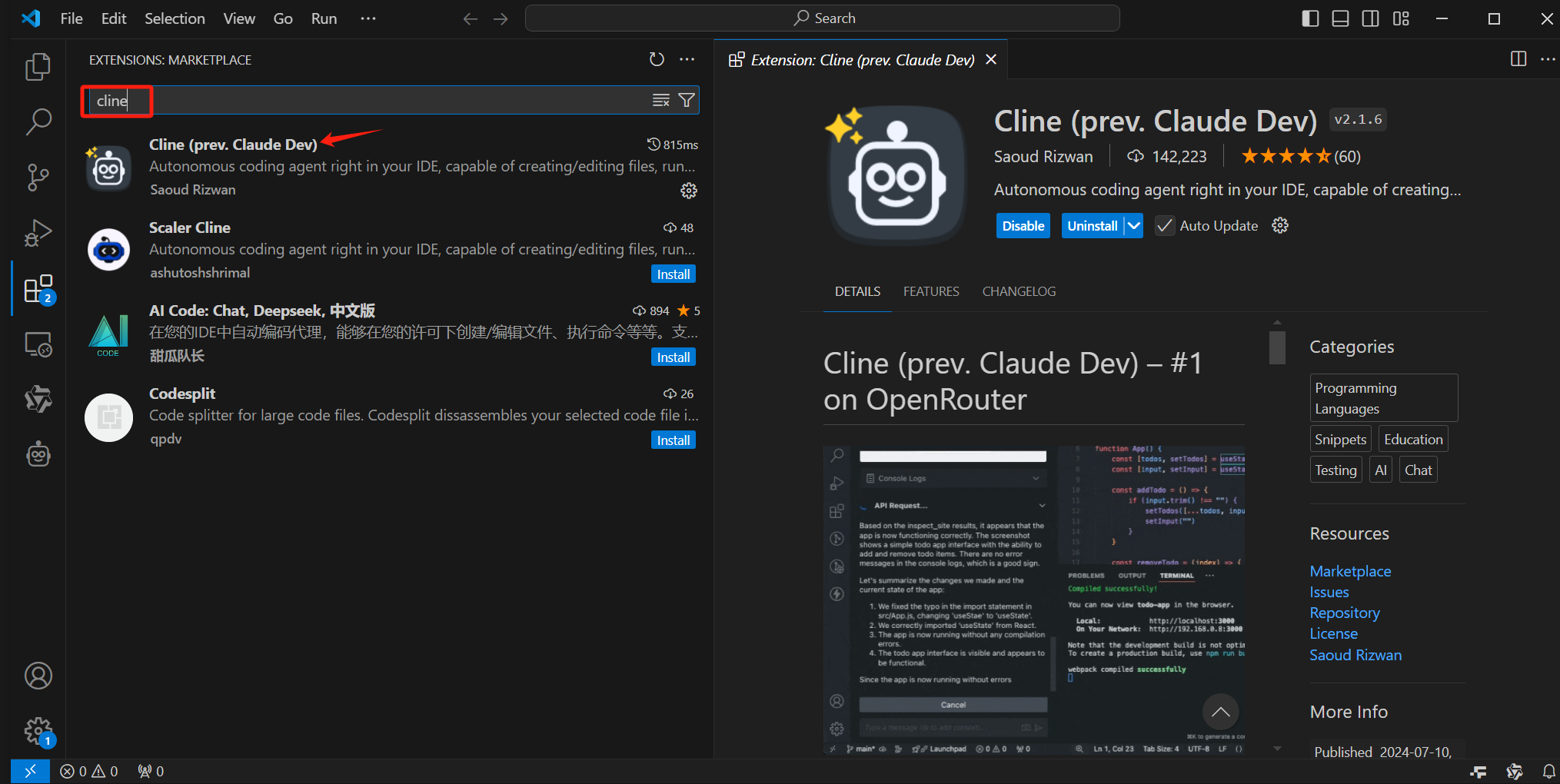Toggle the bottom panel layout button
1560x784 pixels.
click(1340, 18)
